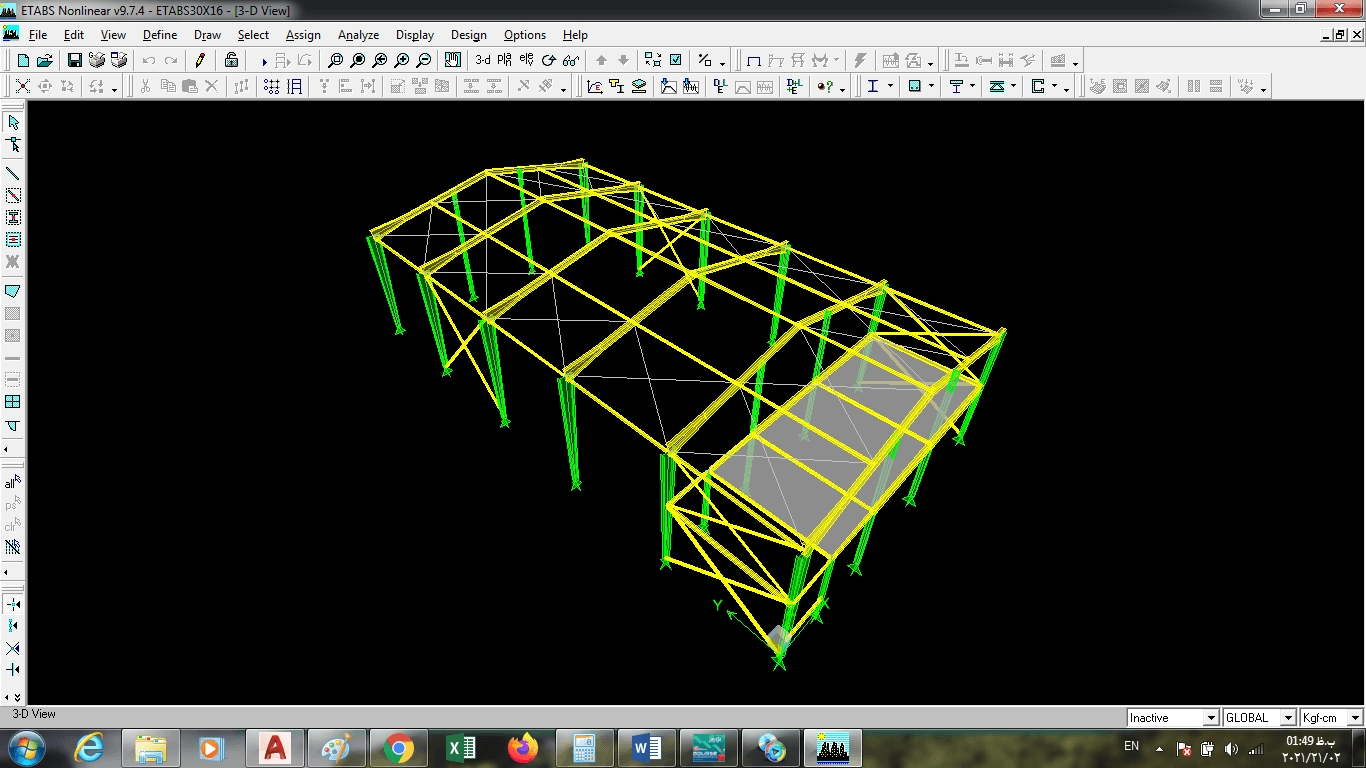Activate the pan hand tool
This screenshot has height=768, width=1366.
click(453, 60)
